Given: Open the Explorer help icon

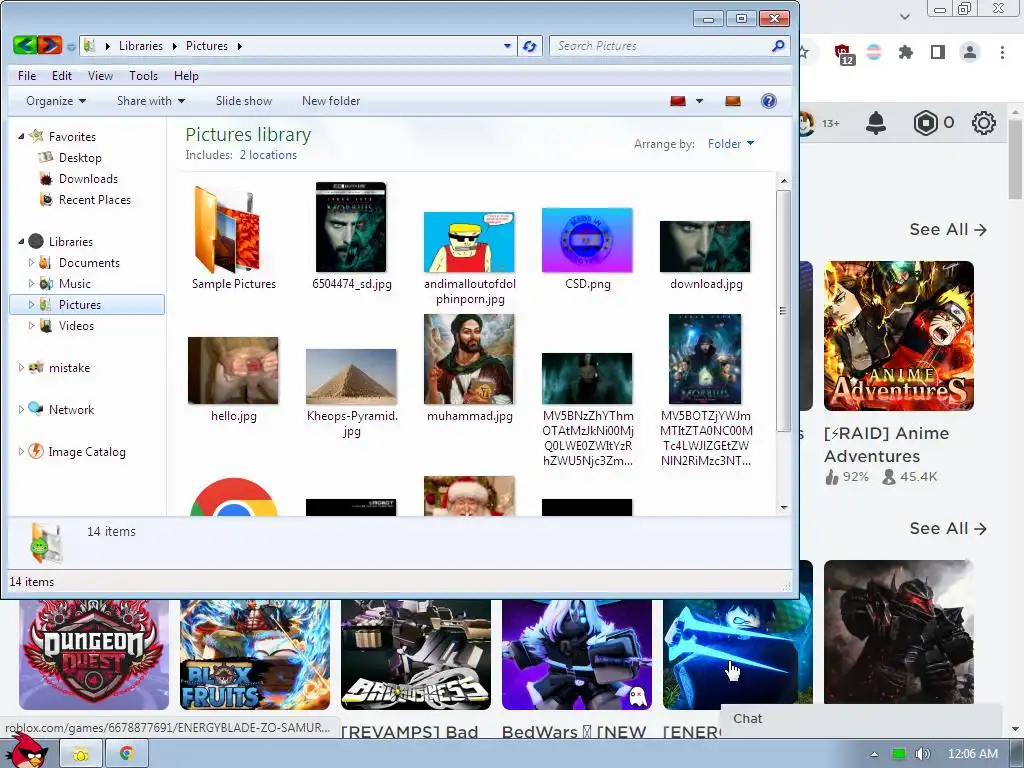Looking at the screenshot, I should [769, 101].
